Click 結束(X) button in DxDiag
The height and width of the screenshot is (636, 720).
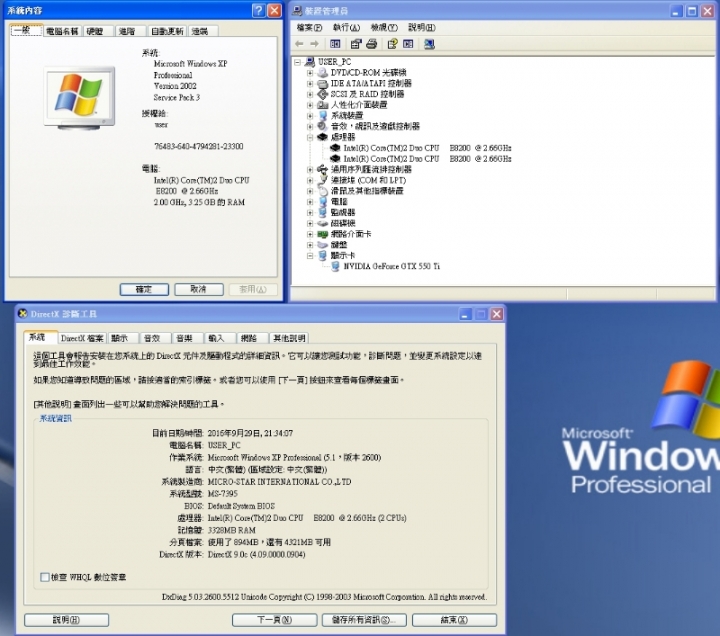(x=454, y=620)
